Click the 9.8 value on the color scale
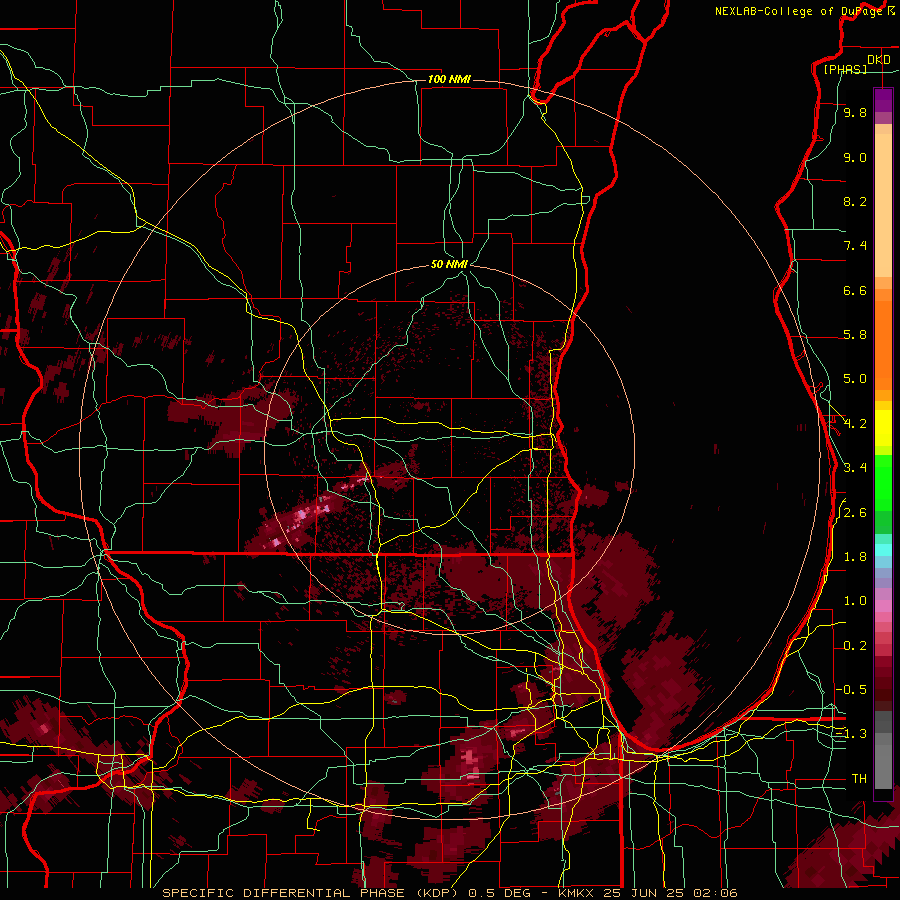 coord(855,112)
